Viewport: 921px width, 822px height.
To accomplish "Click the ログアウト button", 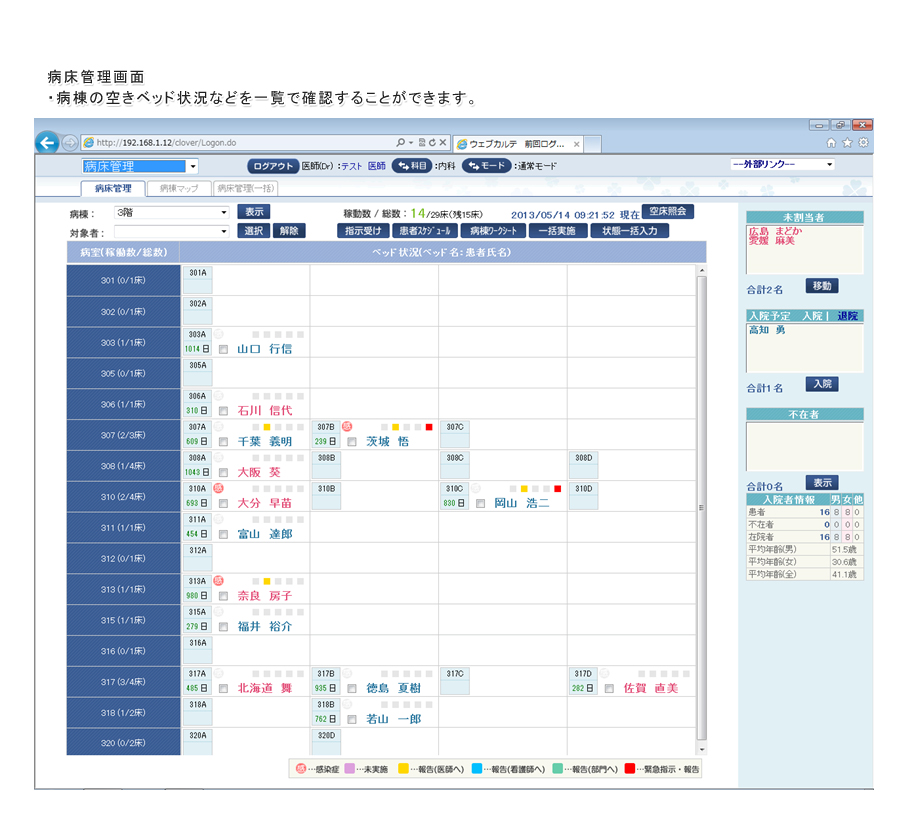I will click(x=273, y=166).
